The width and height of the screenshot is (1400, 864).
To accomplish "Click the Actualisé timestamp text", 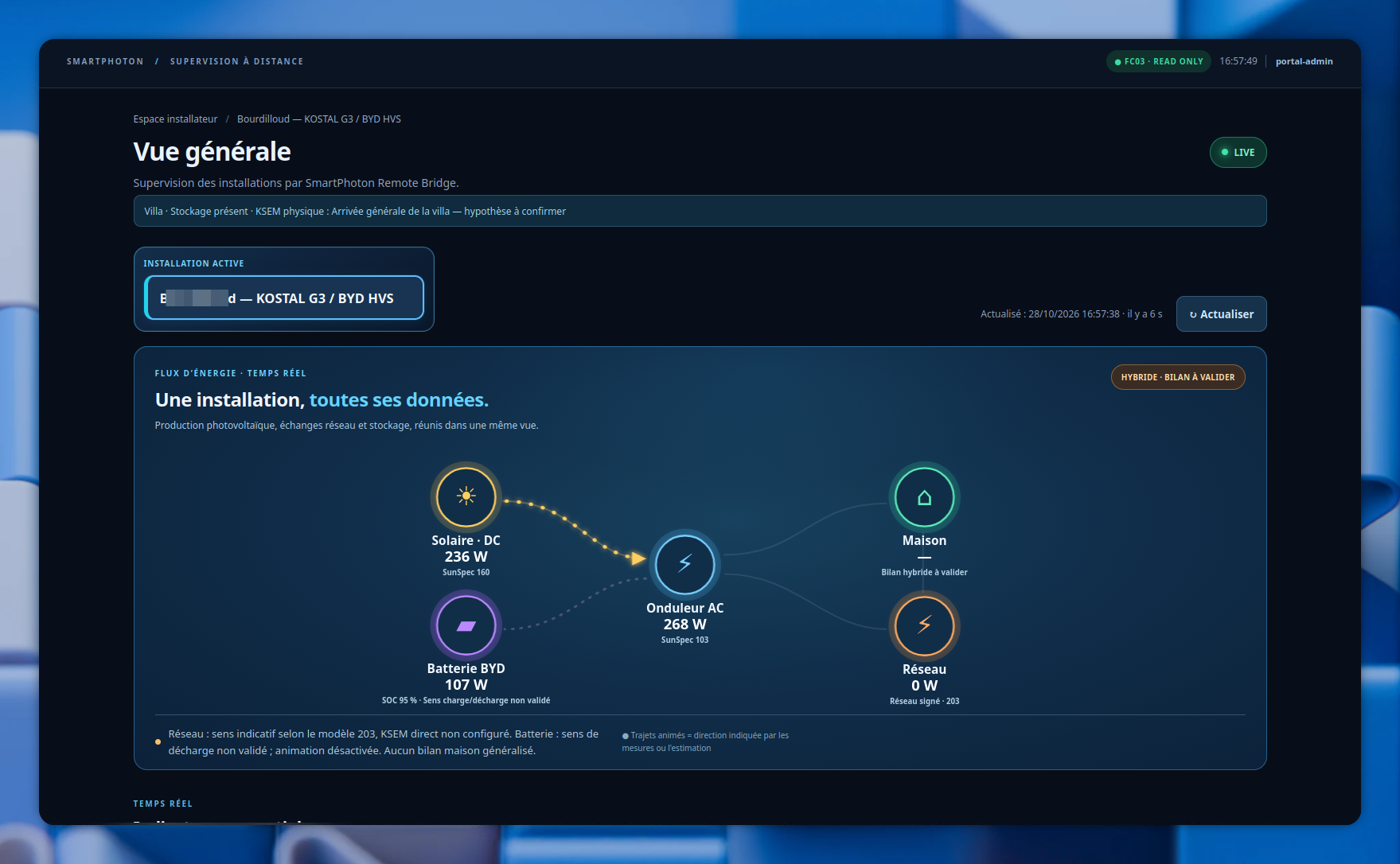I will pyautogui.click(x=1070, y=314).
